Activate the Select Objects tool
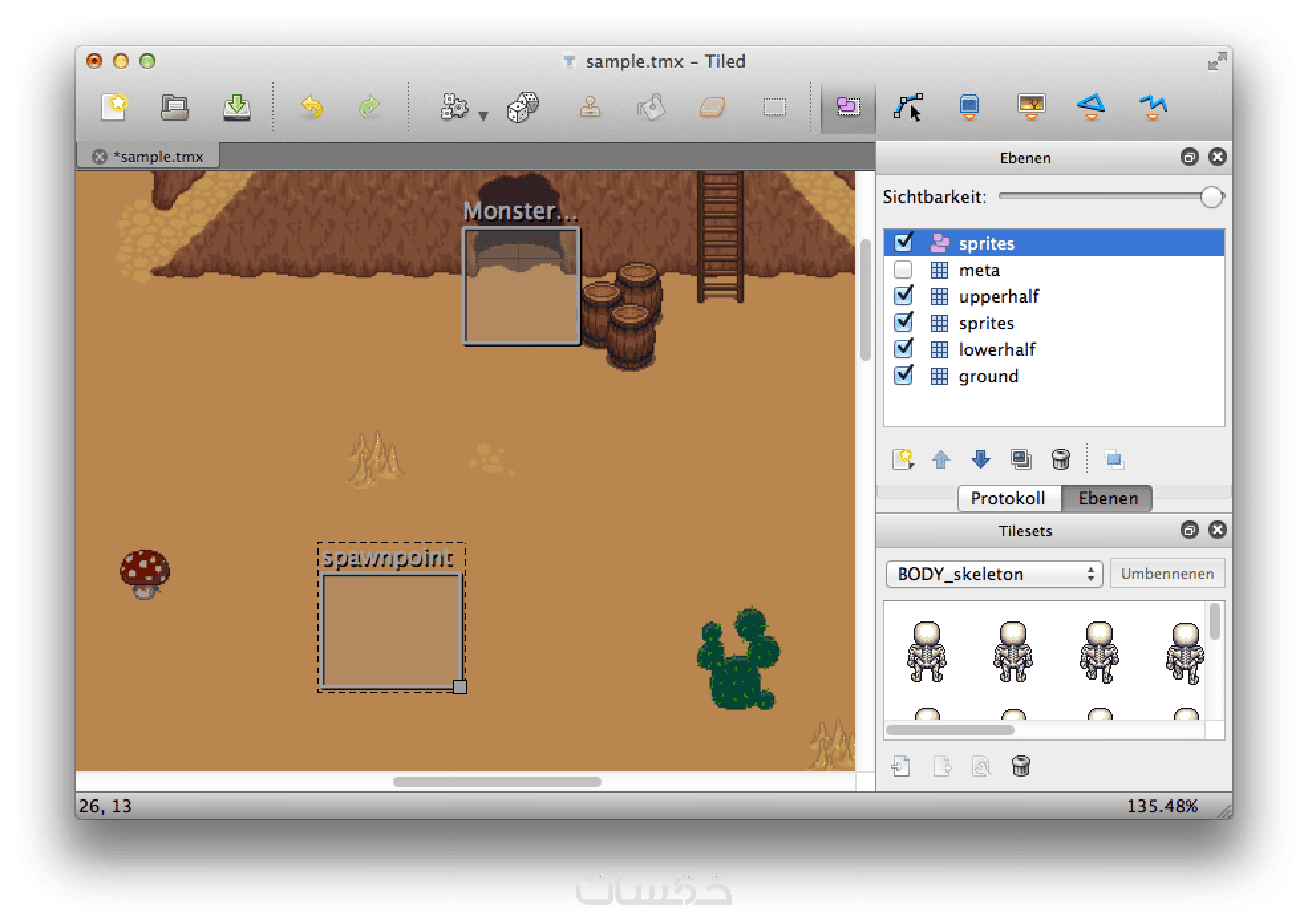This screenshot has width=1308, height=924. [848, 107]
